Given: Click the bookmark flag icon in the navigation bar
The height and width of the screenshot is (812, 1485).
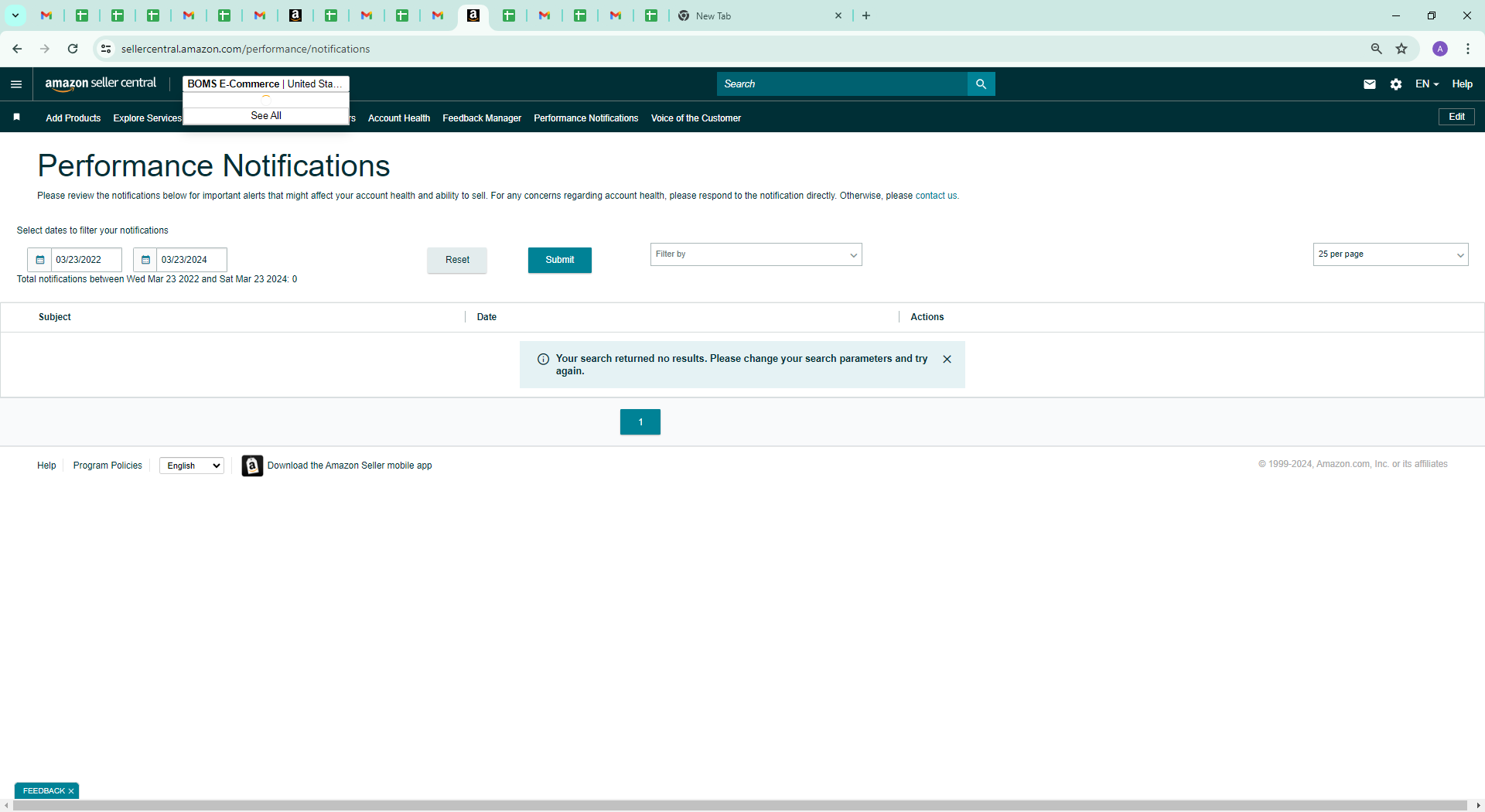Looking at the screenshot, I should [16, 118].
